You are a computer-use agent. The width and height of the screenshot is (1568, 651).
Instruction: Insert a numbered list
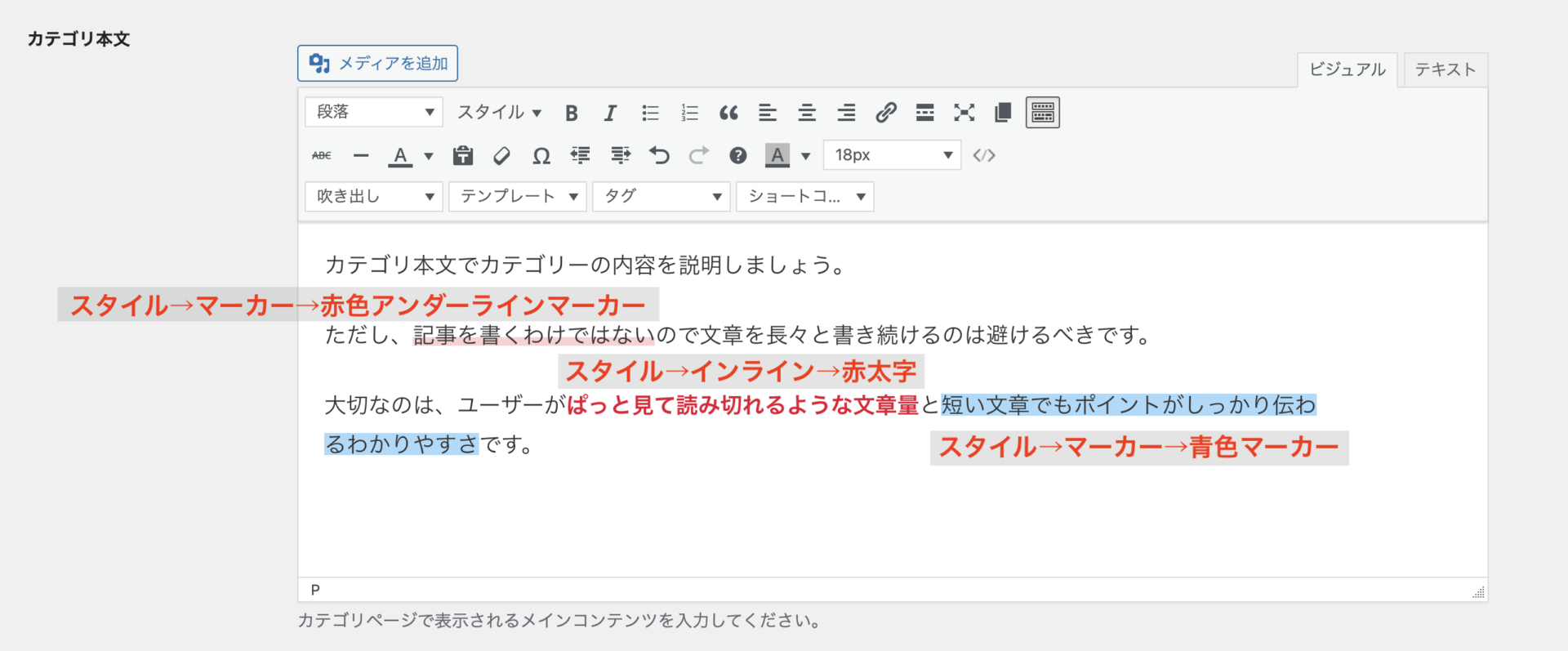click(x=689, y=113)
